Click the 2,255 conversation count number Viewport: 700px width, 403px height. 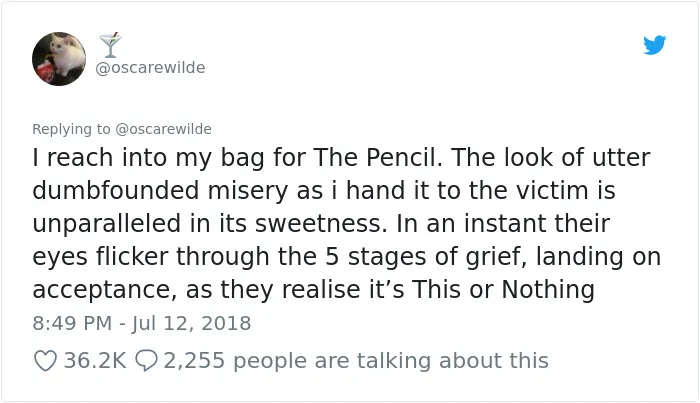(x=194, y=361)
